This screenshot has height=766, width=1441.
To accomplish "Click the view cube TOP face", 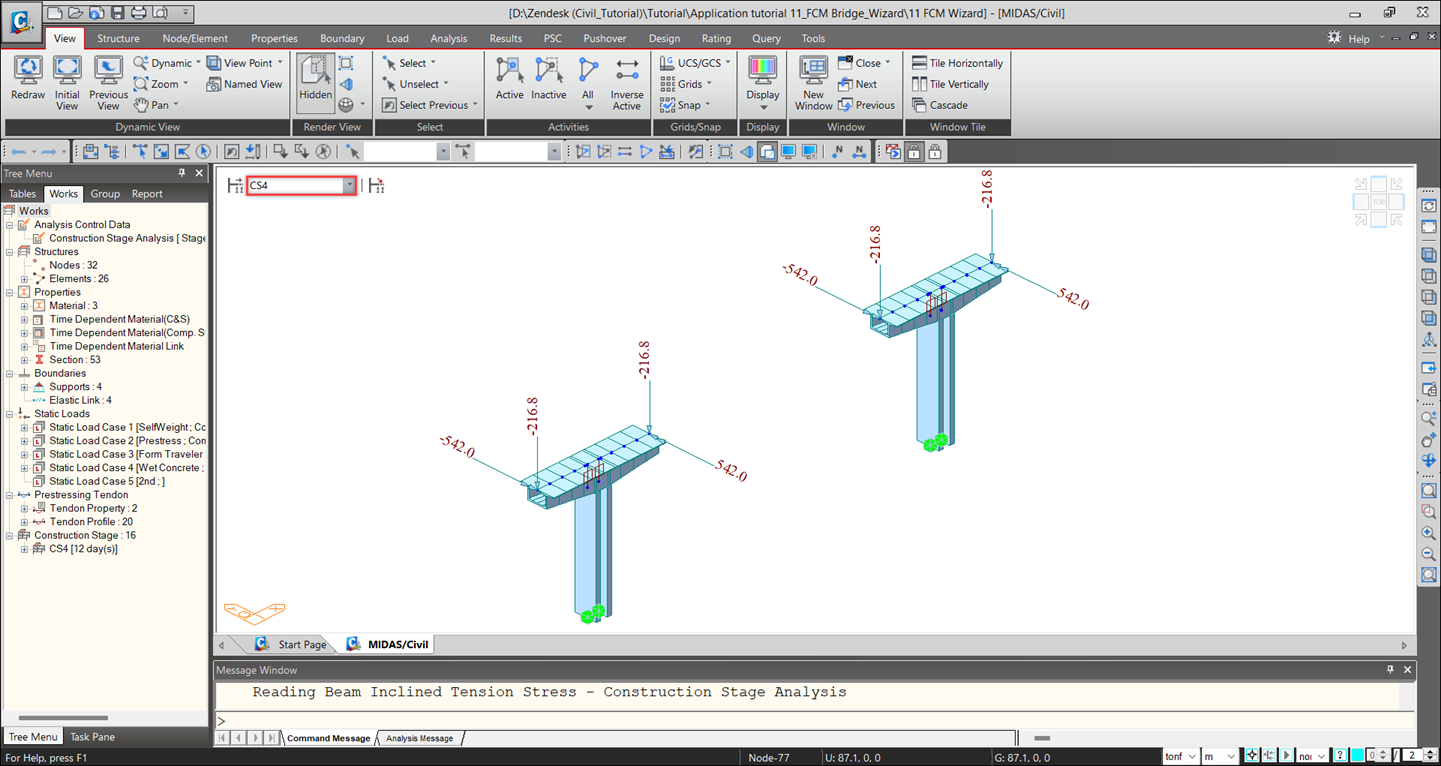I will pos(1378,202).
